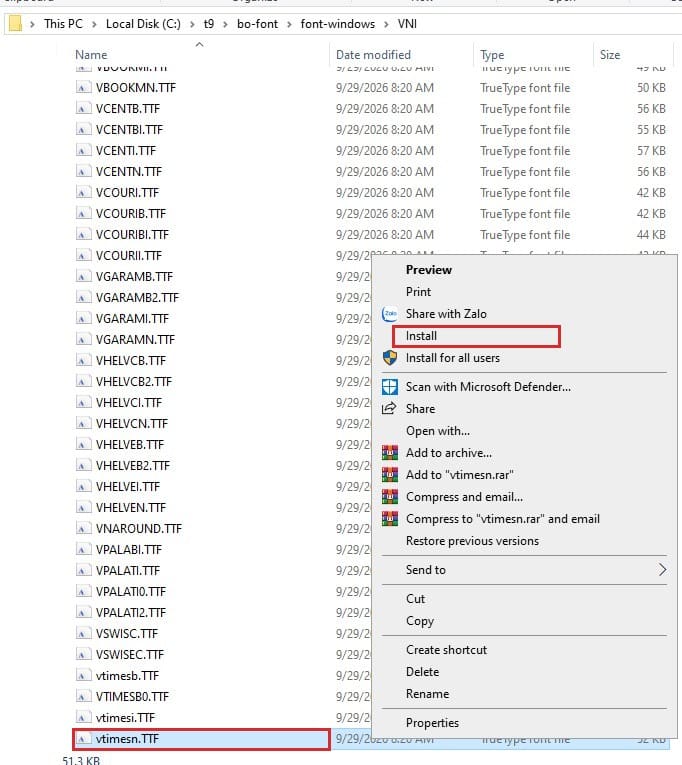Click the font file icon of VHELVCB.TTF
Screen dimensions: 682x765
pos(83,361)
